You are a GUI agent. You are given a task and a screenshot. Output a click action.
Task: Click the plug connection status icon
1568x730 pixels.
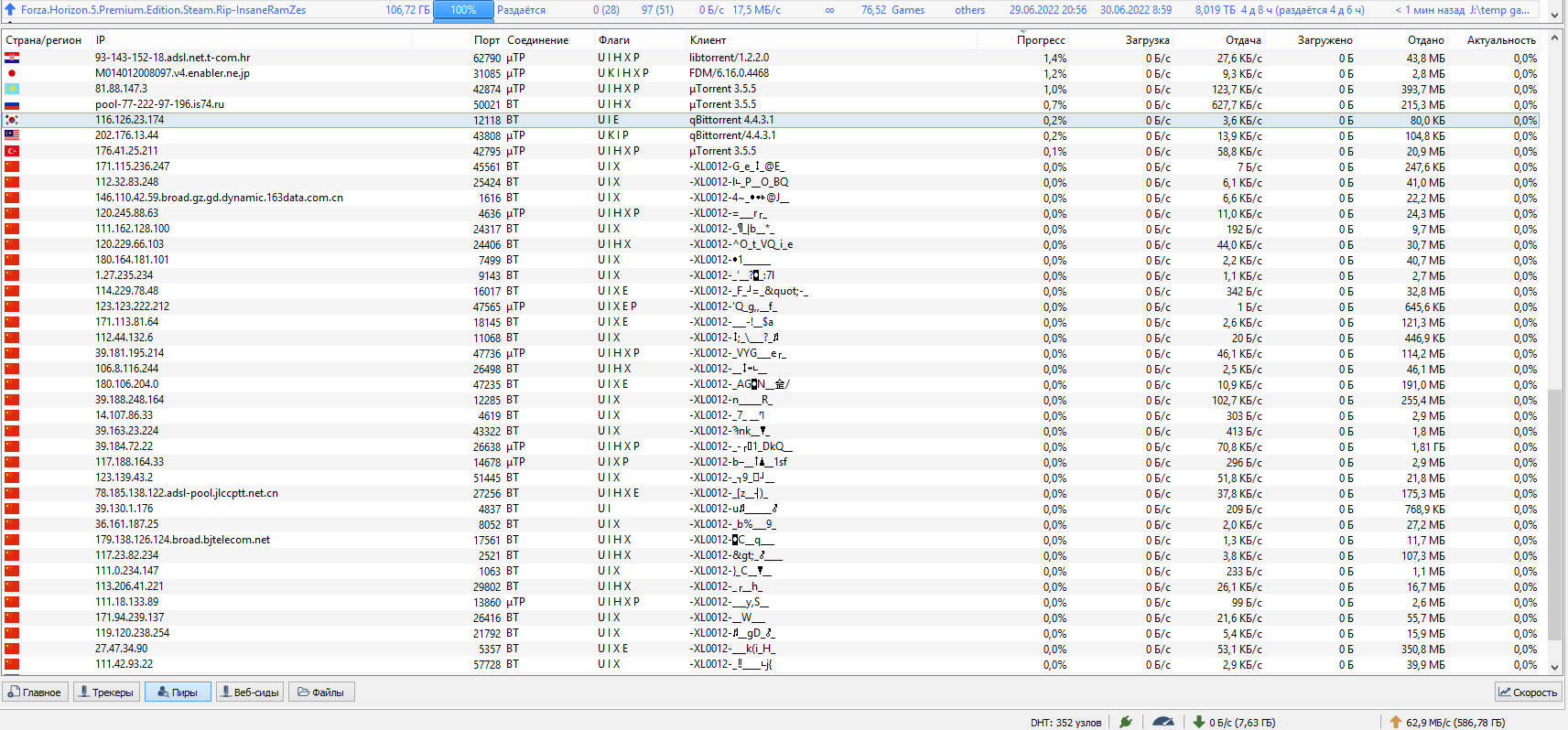[x=1126, y=722]
